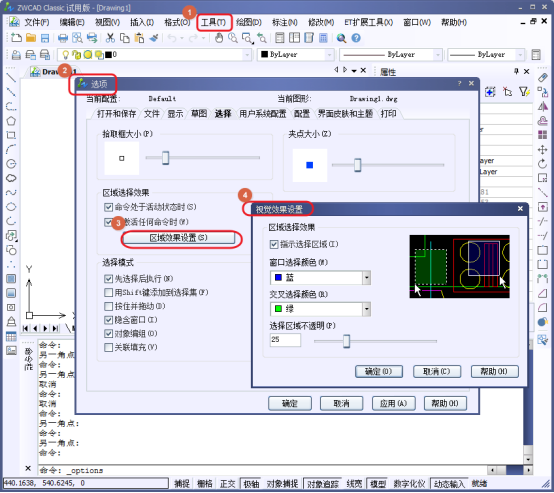The width and height of the screenshot is (554, 493).
Task: Select the Spline tool in left toolbar
Action: coord(11,192)
